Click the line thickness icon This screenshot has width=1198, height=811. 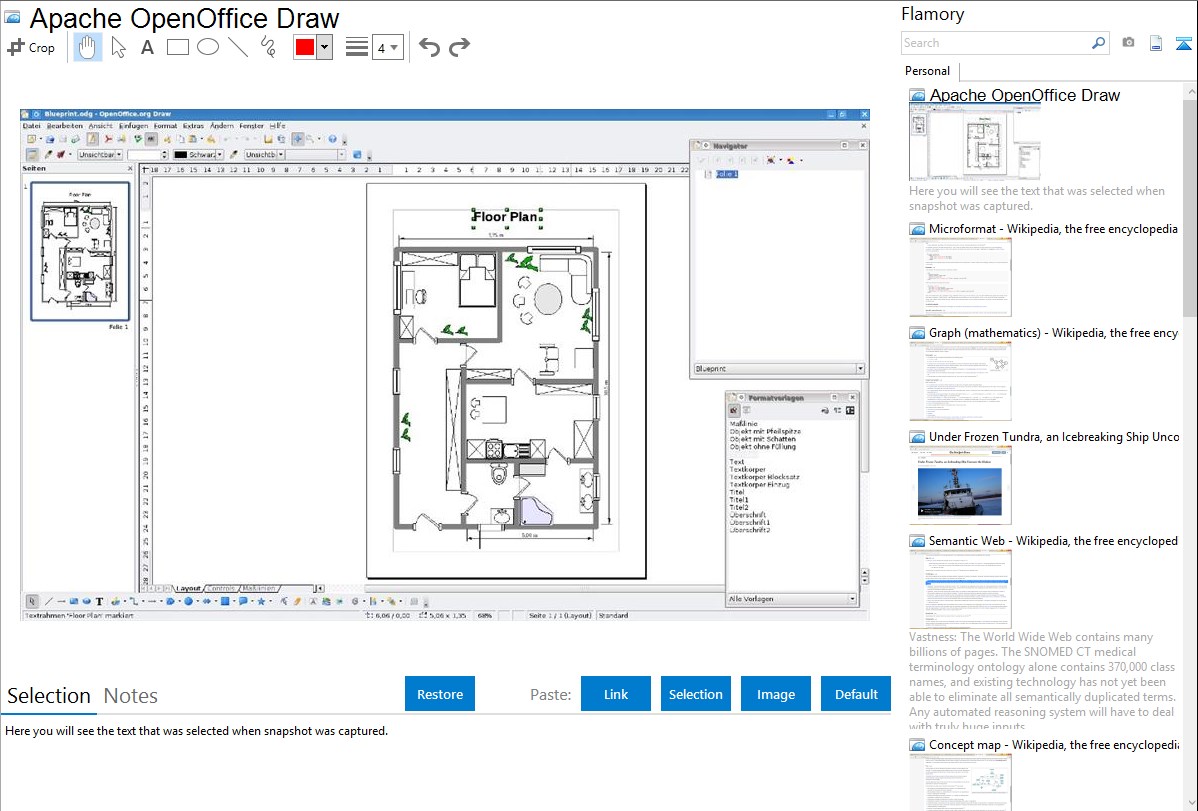pyautogui.click(x=356, y=47)
